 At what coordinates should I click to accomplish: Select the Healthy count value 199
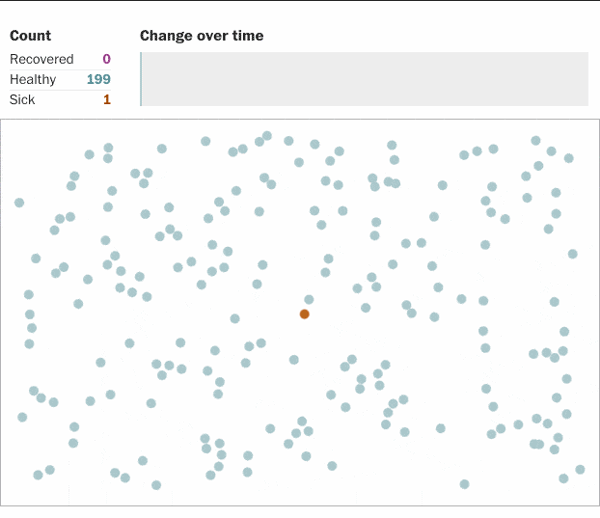99,80
